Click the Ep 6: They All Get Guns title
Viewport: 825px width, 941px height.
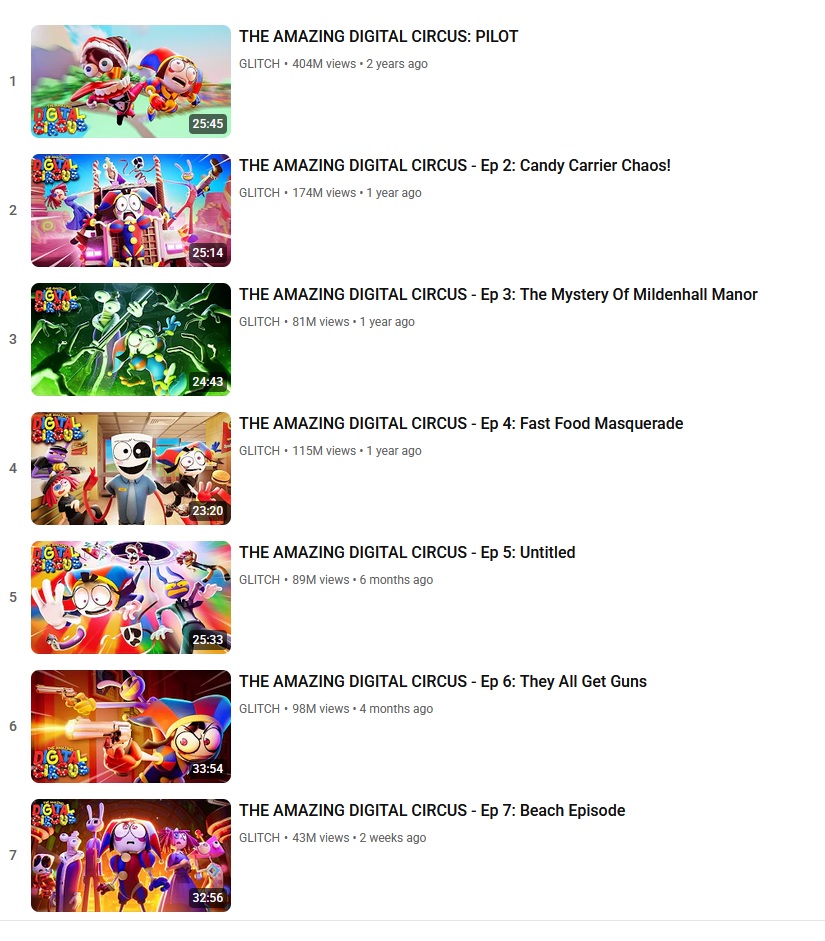(x=443, y=682)
